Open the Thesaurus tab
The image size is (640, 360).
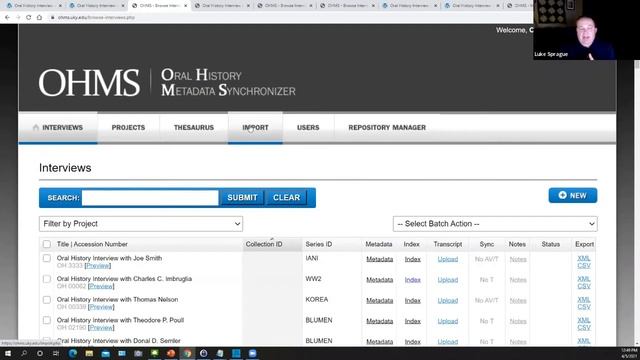tap(194, 128)
